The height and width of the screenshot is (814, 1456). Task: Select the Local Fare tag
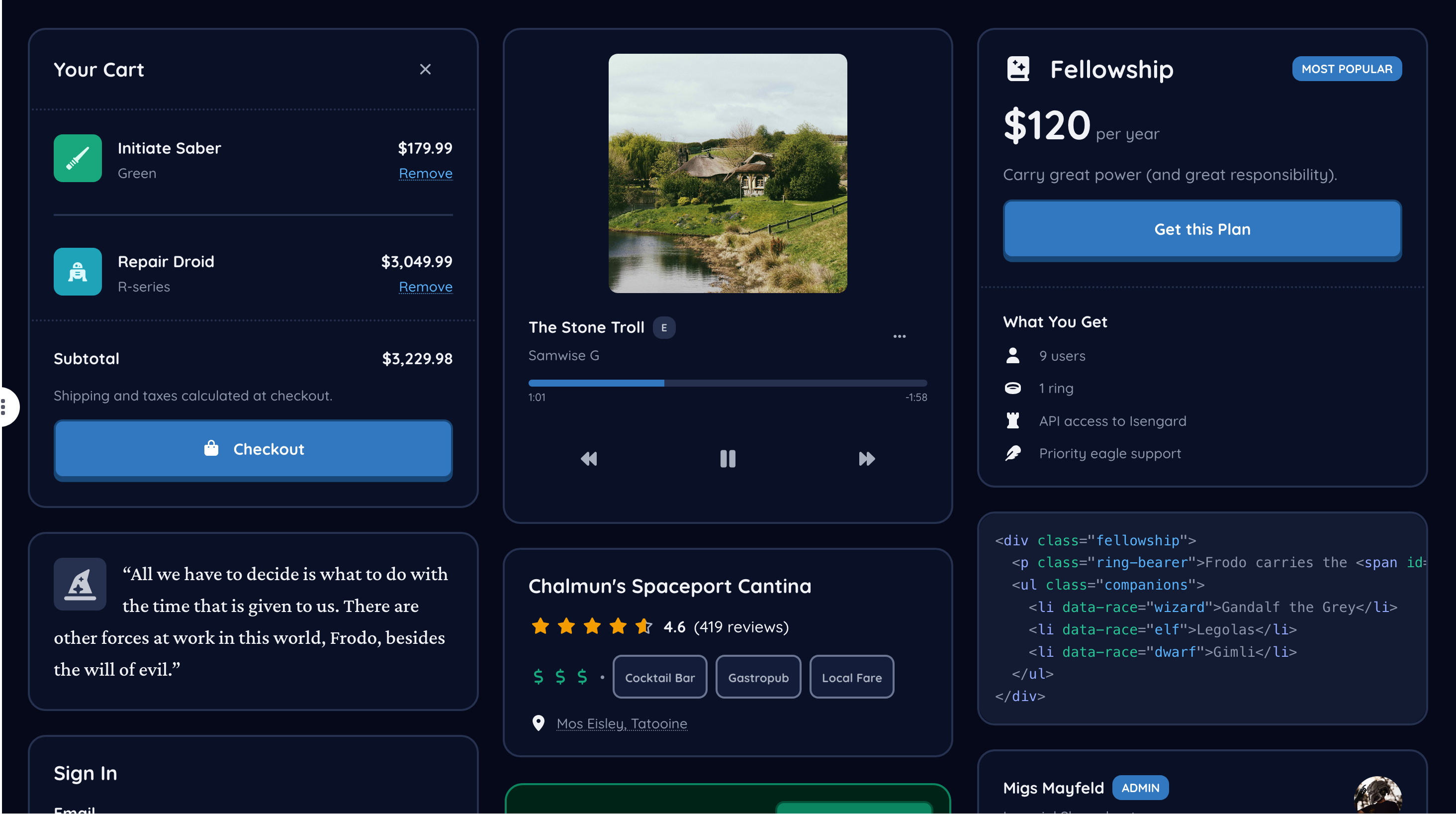tap(851, 677)
